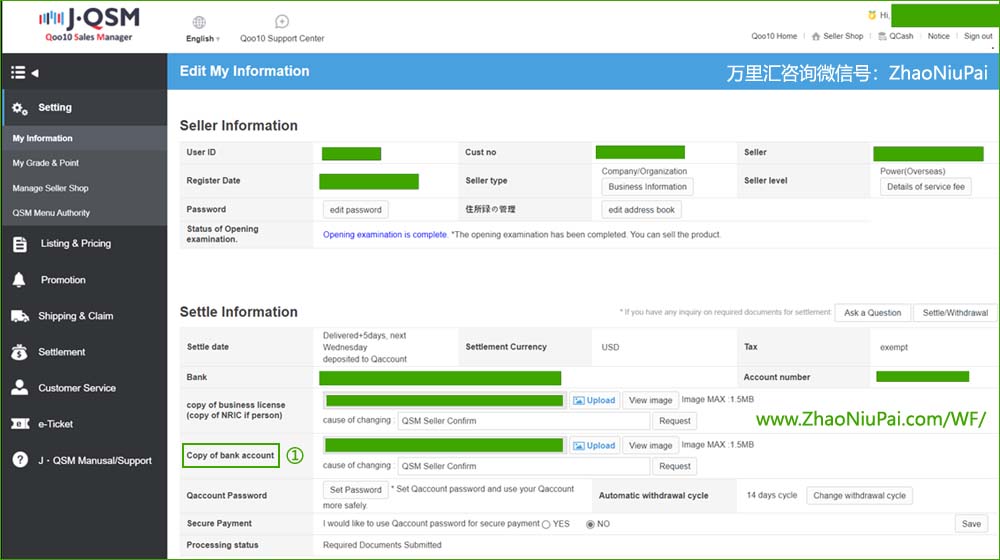Click the Promotion bell icon
Viewport: 1000px width, 560px height.
pyautogui.click(x=20, y=280)
